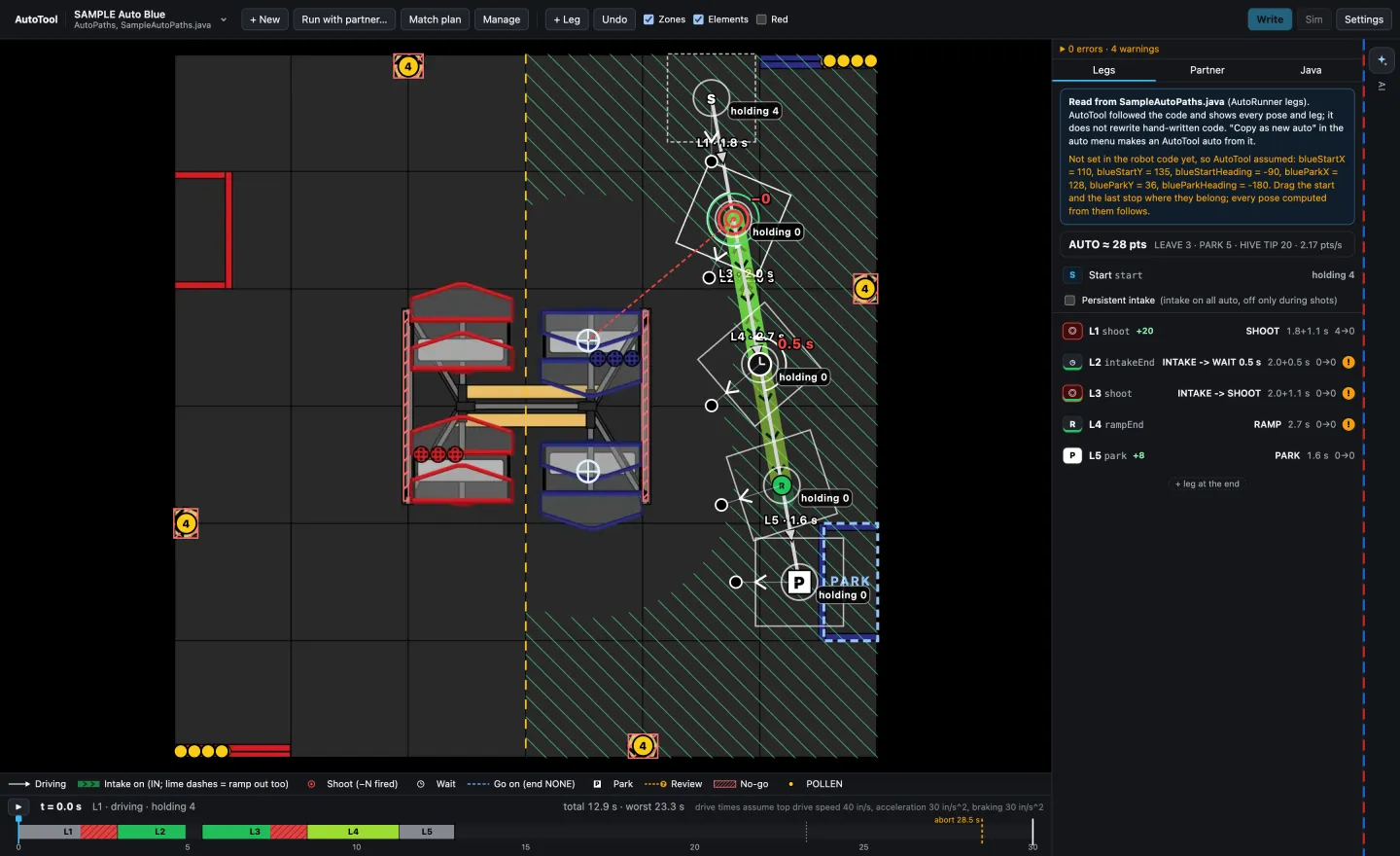Click warning badge on L2 intakeEnd row
Screen dimensions: 1400x856
coord(1348,362)
